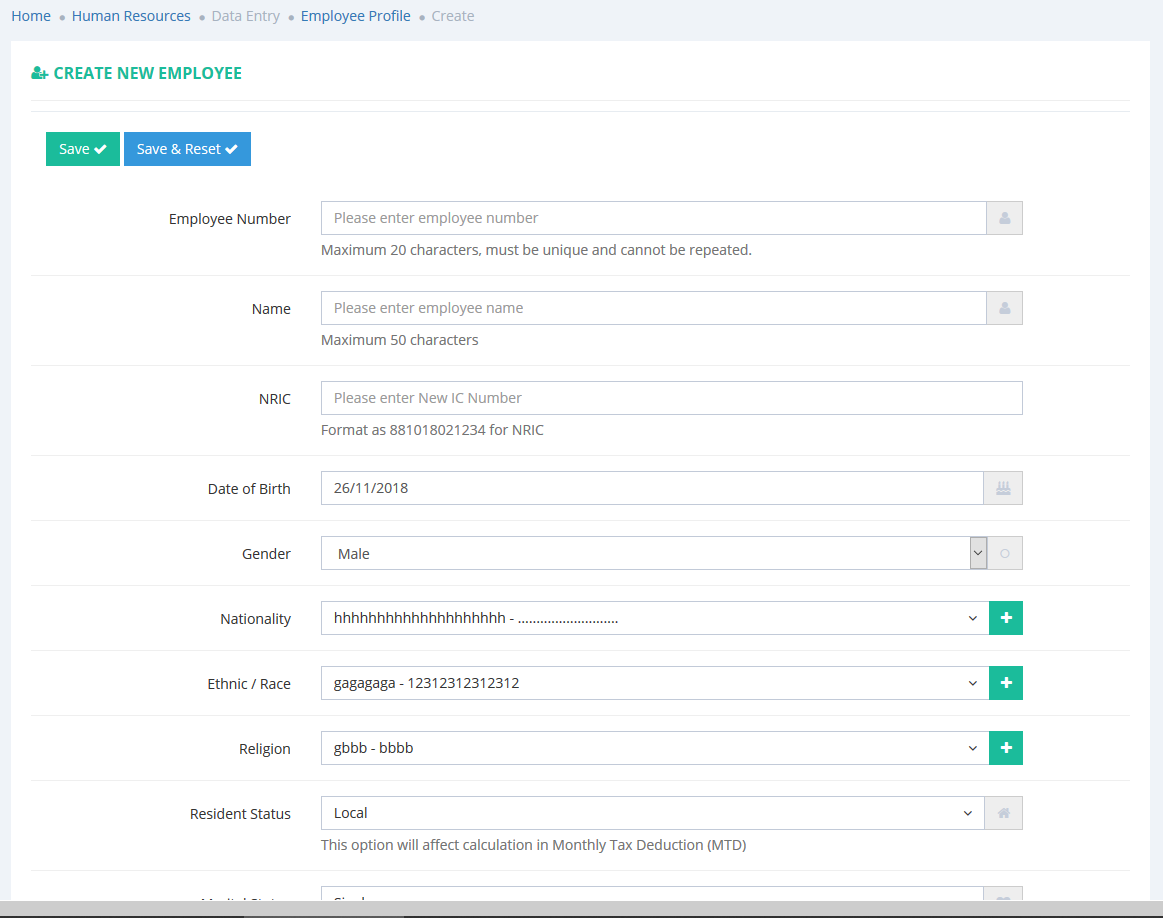Click the home icon beside Resident Status
Viewport: 1163px width, 918px height.
pos(1004,813)
